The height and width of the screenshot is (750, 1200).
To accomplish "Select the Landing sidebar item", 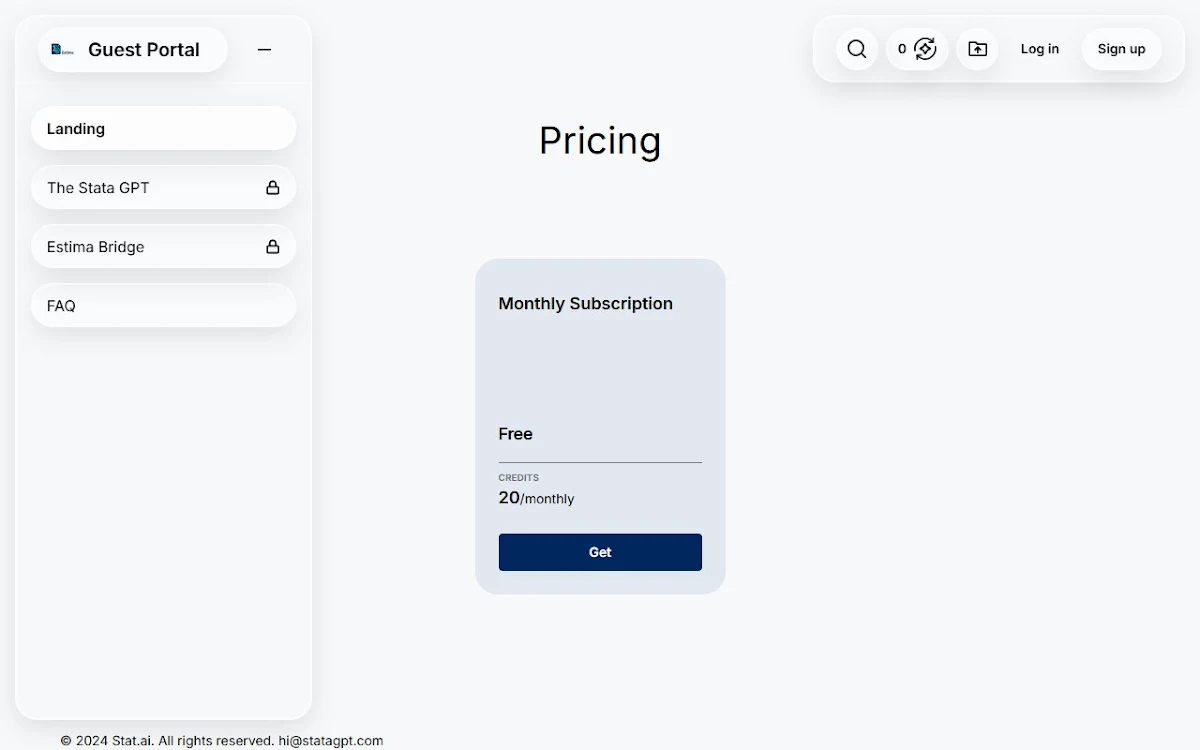I will coord(163,129).
